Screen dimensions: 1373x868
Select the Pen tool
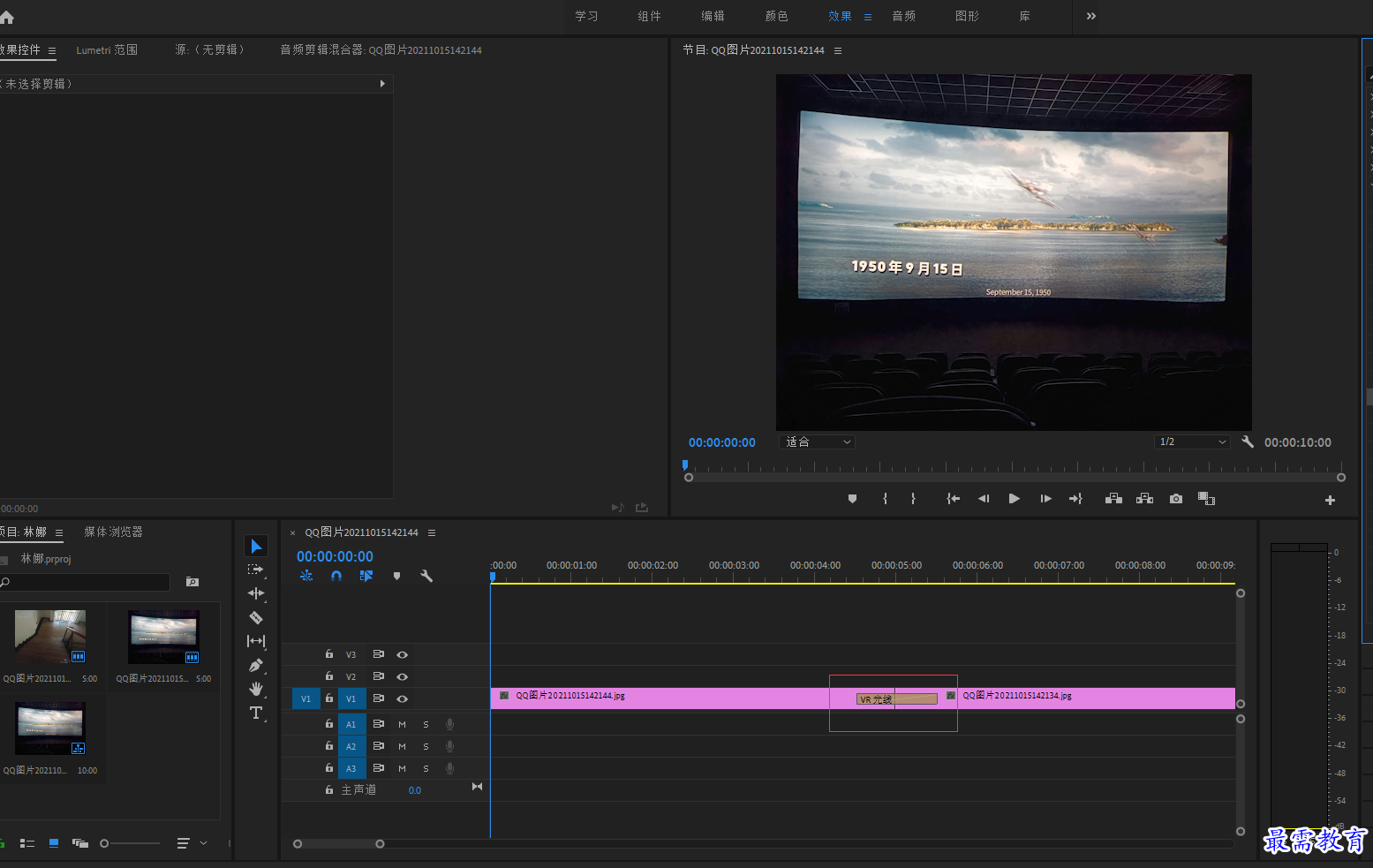256,665
